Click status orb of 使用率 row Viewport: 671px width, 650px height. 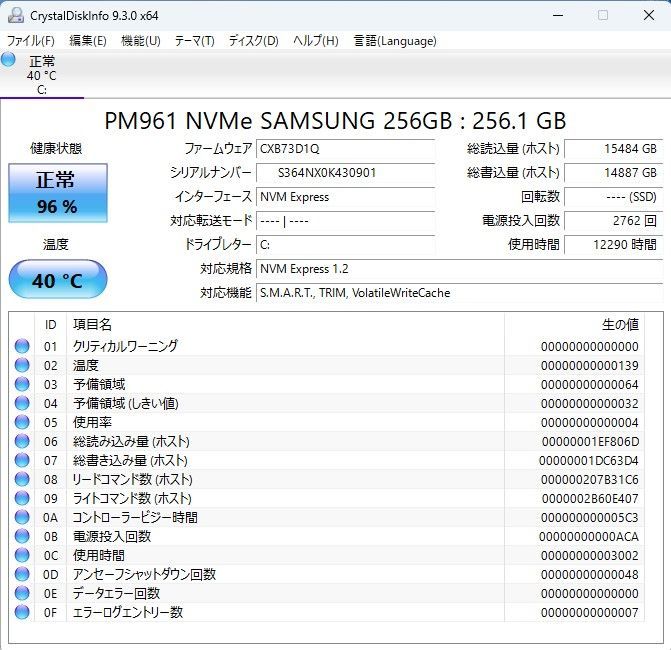(22, 422)
